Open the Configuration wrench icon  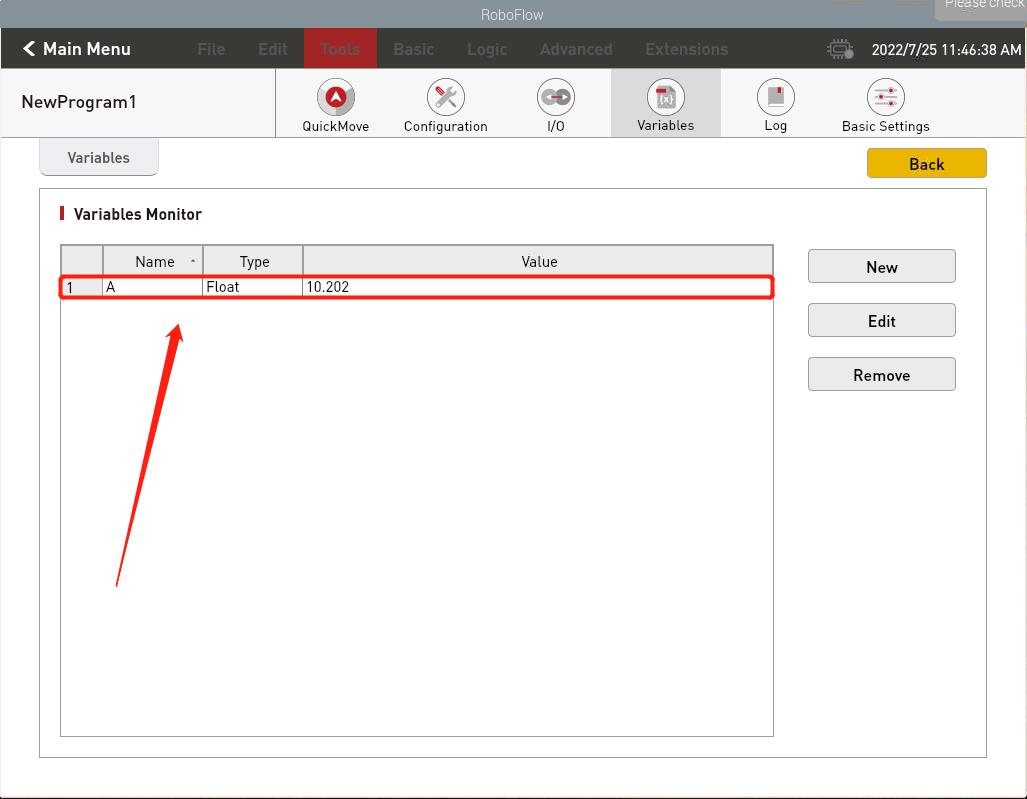(x=445, y=98)
